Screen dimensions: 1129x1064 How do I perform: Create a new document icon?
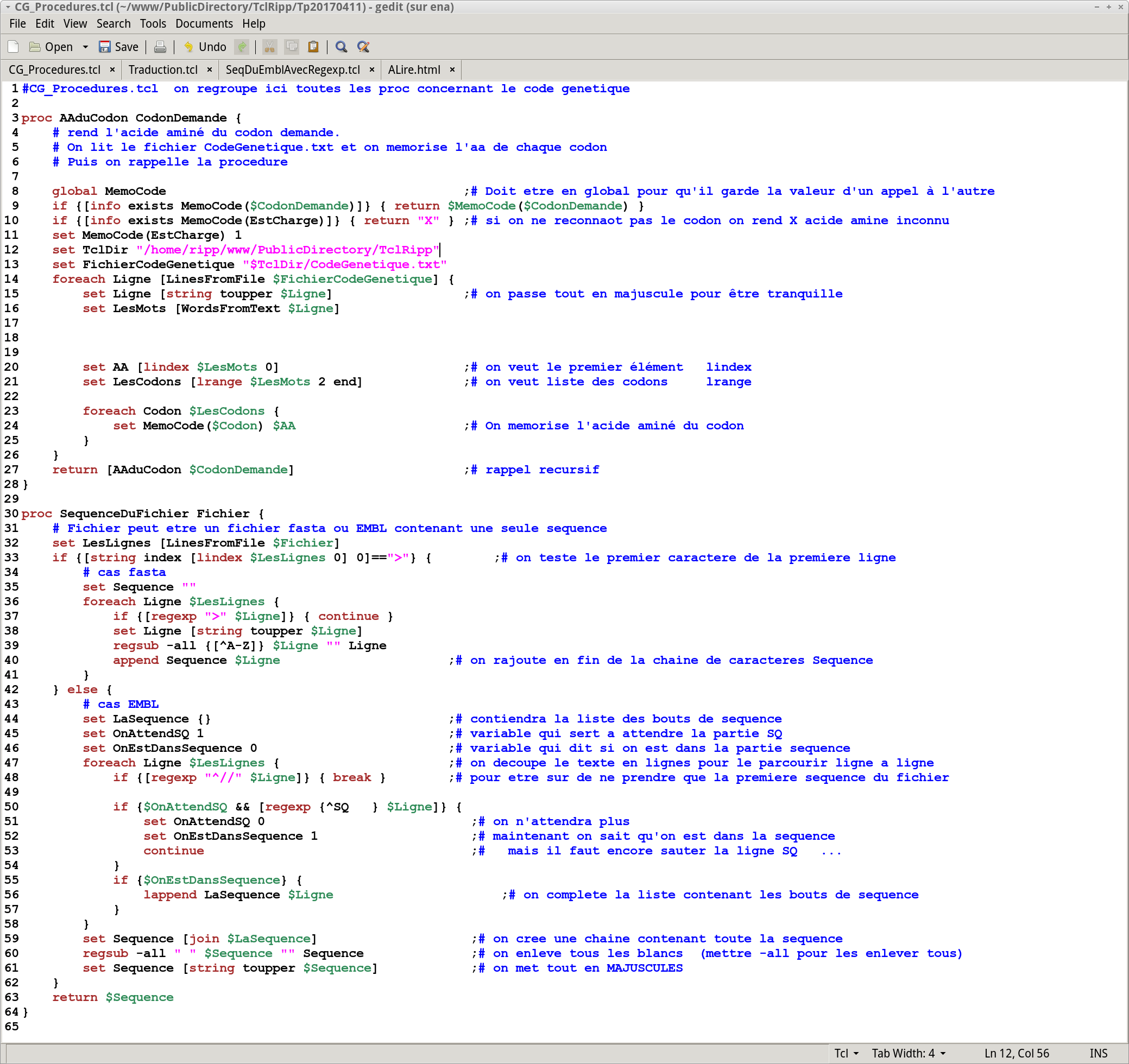click(14, 47)
